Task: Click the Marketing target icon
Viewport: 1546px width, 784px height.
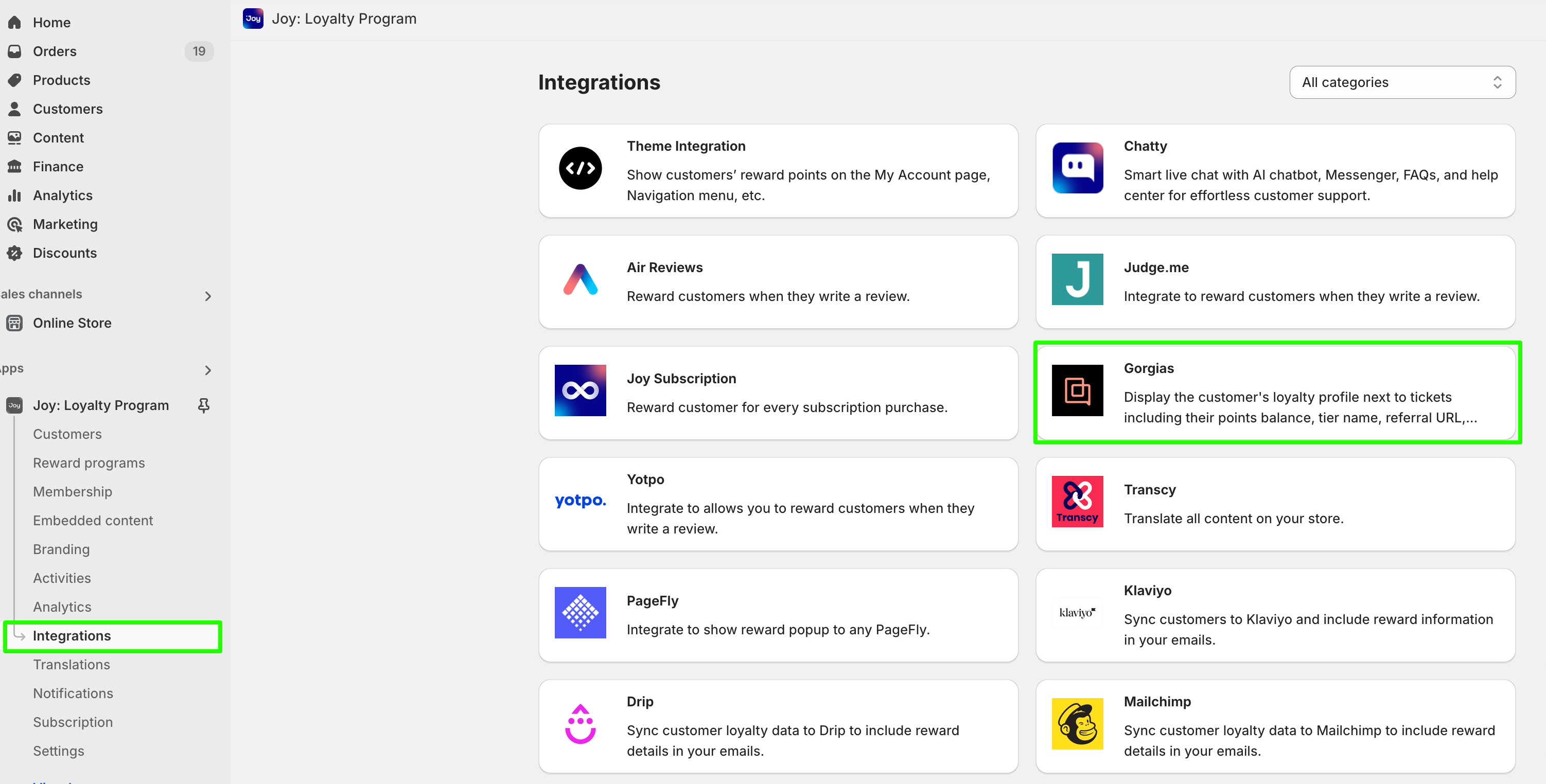Action: pyautogui.click(x=14, y=224)
